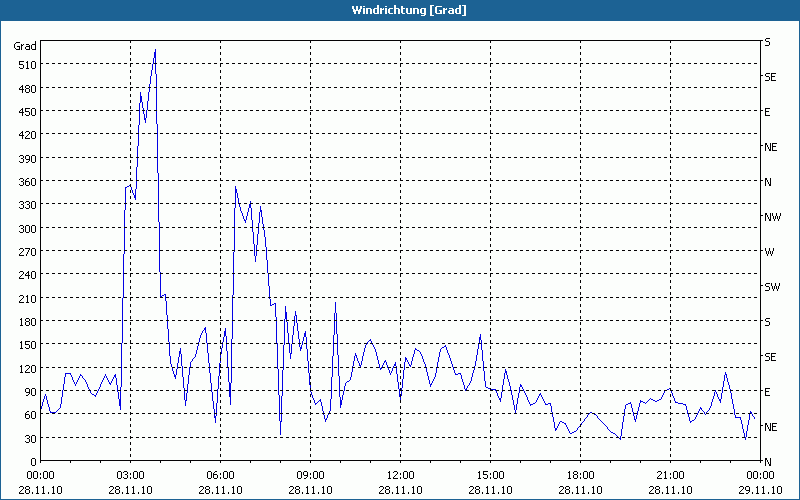Select the E compass label level with 450
The width and height of the screenshot is (800, 500).
click(767, 112)
